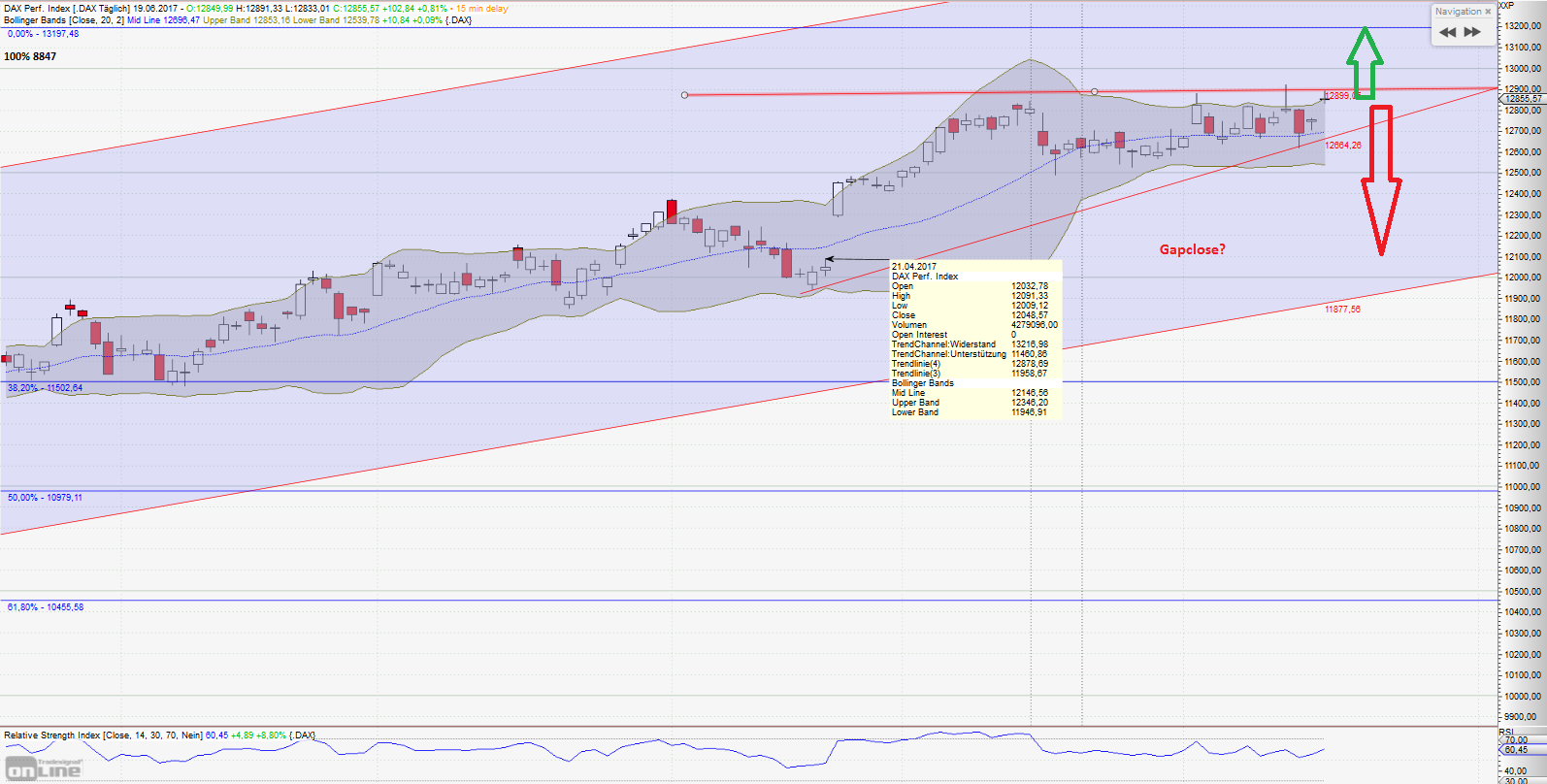This screenshot has width=1547, height=784.
Task: Select the red down arrow annotation
Action: coord(1381,180)
